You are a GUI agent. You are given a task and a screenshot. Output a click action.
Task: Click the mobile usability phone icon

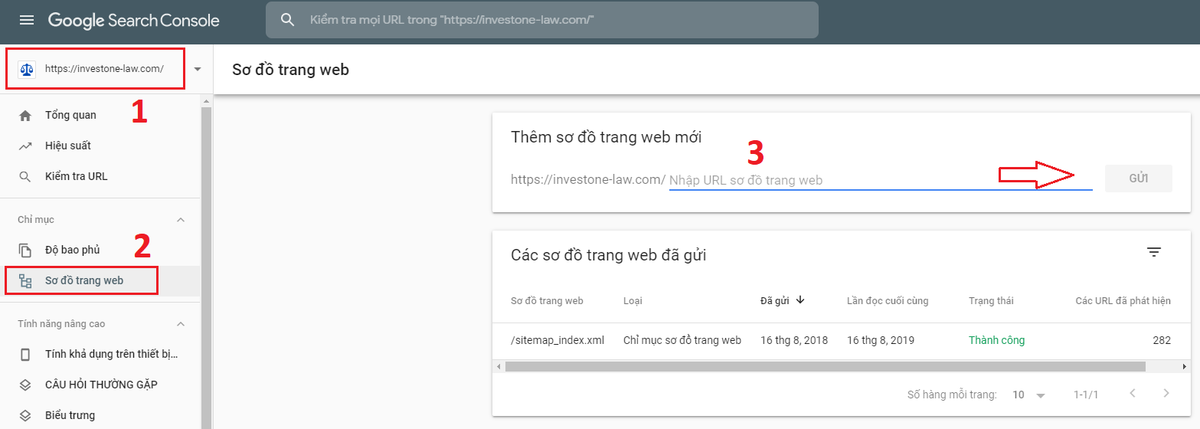pyautogui.click(x=26, y=355)
